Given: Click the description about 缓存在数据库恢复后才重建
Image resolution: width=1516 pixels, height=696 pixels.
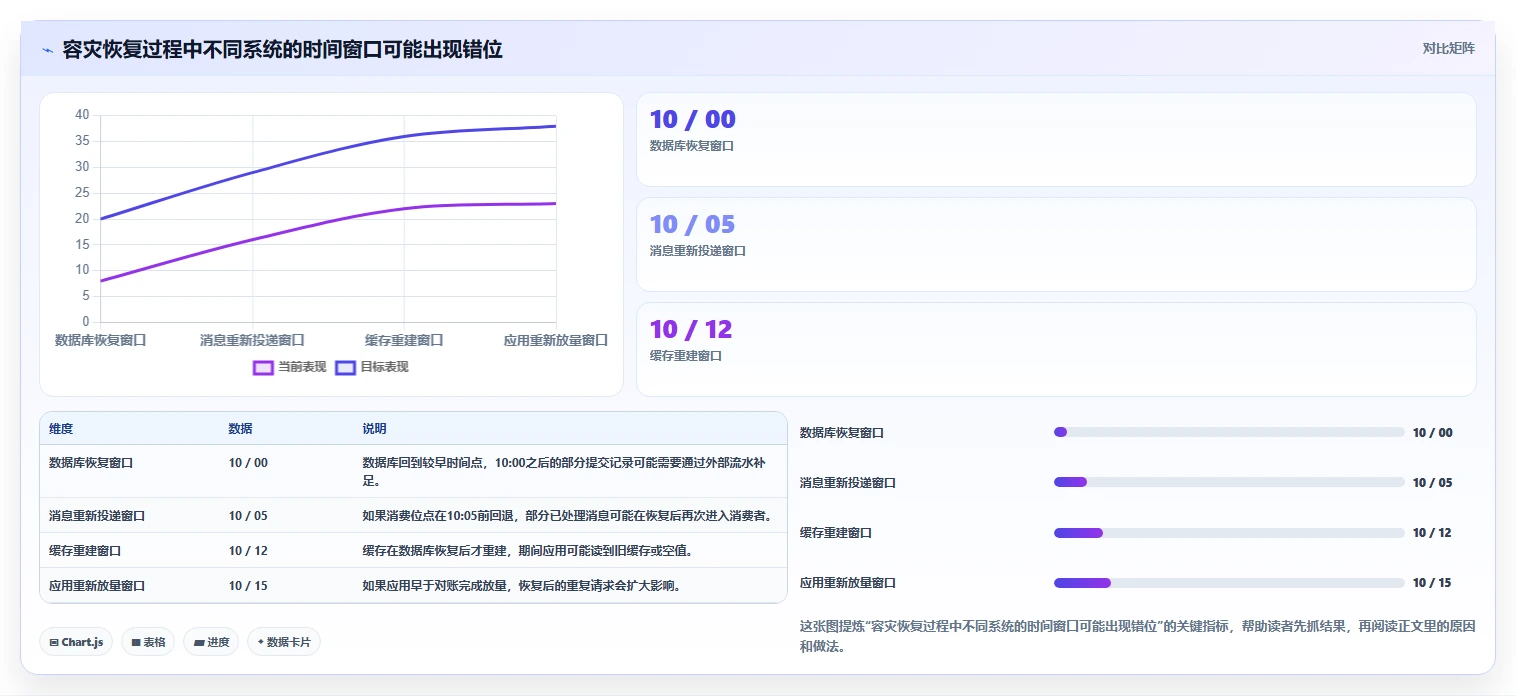Looking at the screenshot, I should point(527,551).
